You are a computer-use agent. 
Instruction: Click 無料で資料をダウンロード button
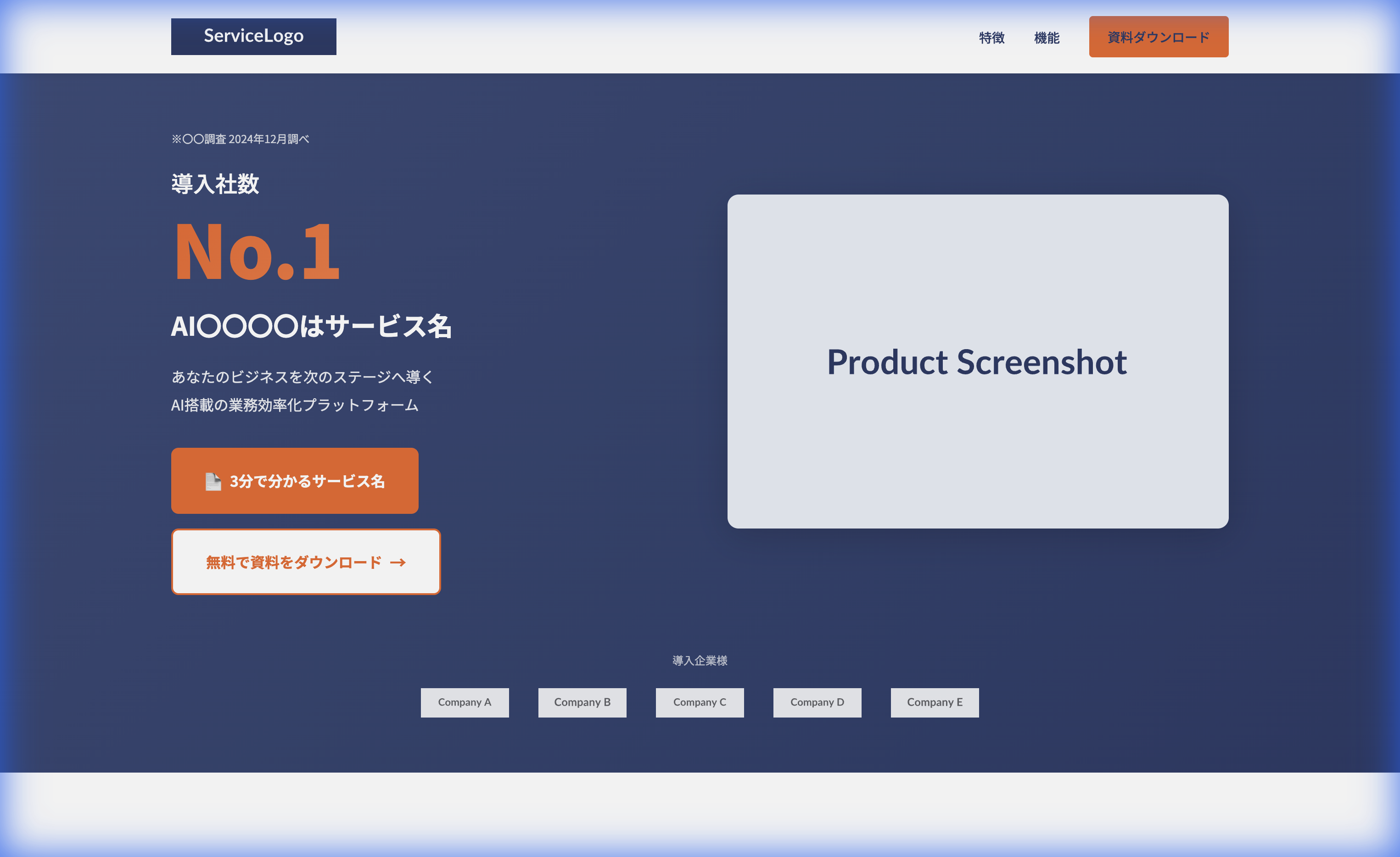click(x=293, y=562)
